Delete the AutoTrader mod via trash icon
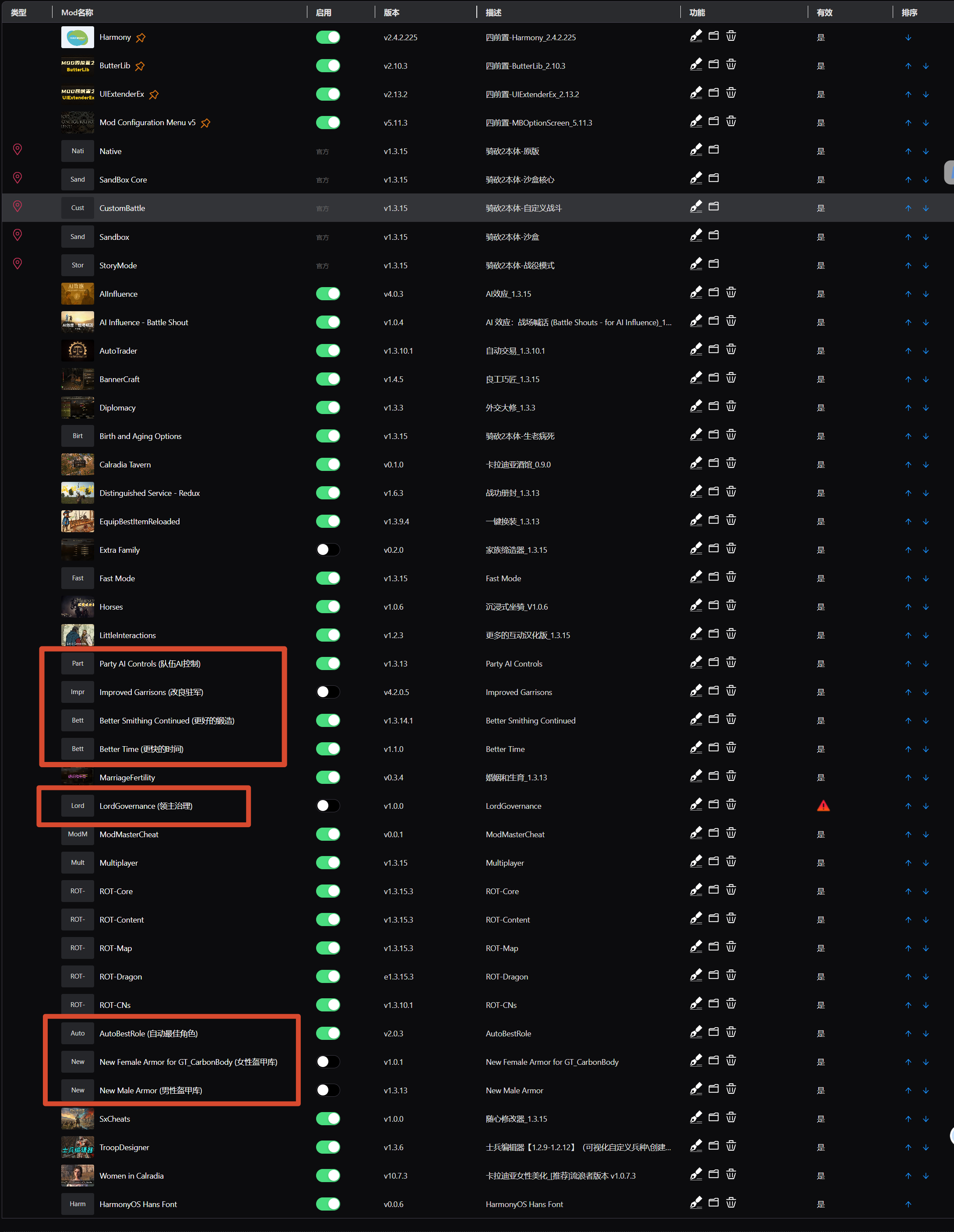Viewport: 954px width, 1232px height. click(731, 350)
